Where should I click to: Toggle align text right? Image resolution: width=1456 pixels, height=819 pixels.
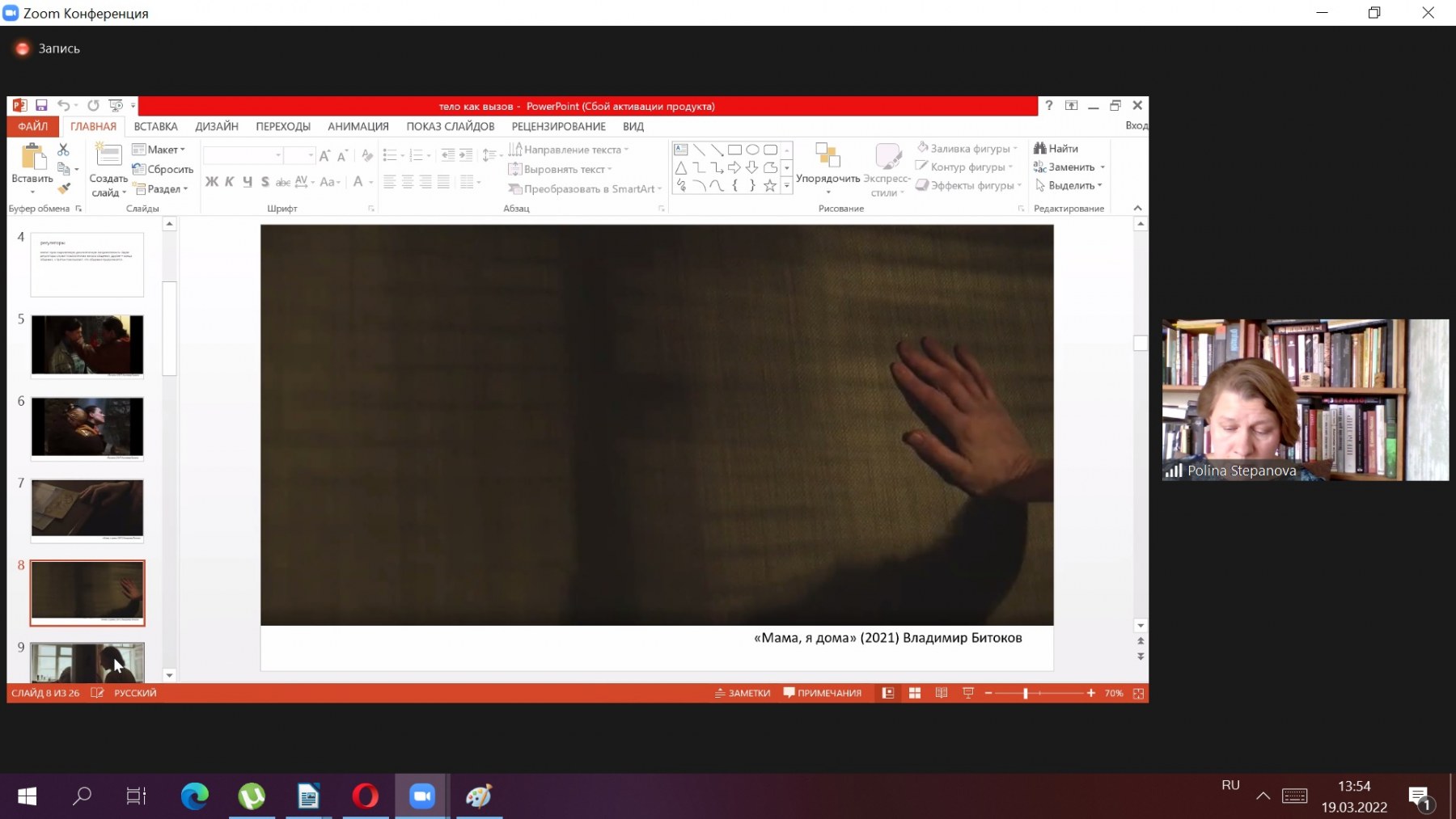tap(425, 182)
